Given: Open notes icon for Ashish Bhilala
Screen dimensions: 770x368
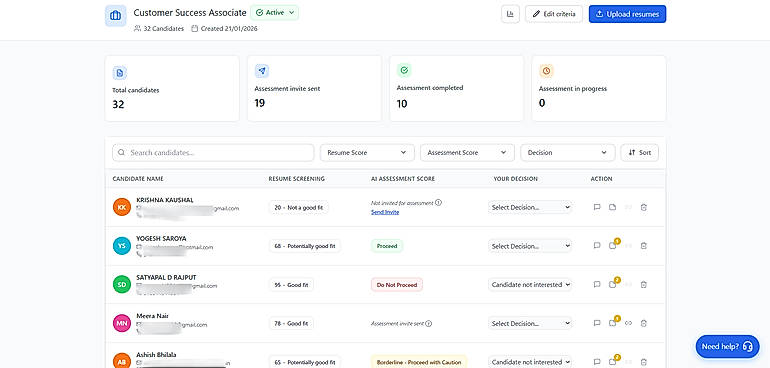Looking at the screenshot, I should point(613,362).
